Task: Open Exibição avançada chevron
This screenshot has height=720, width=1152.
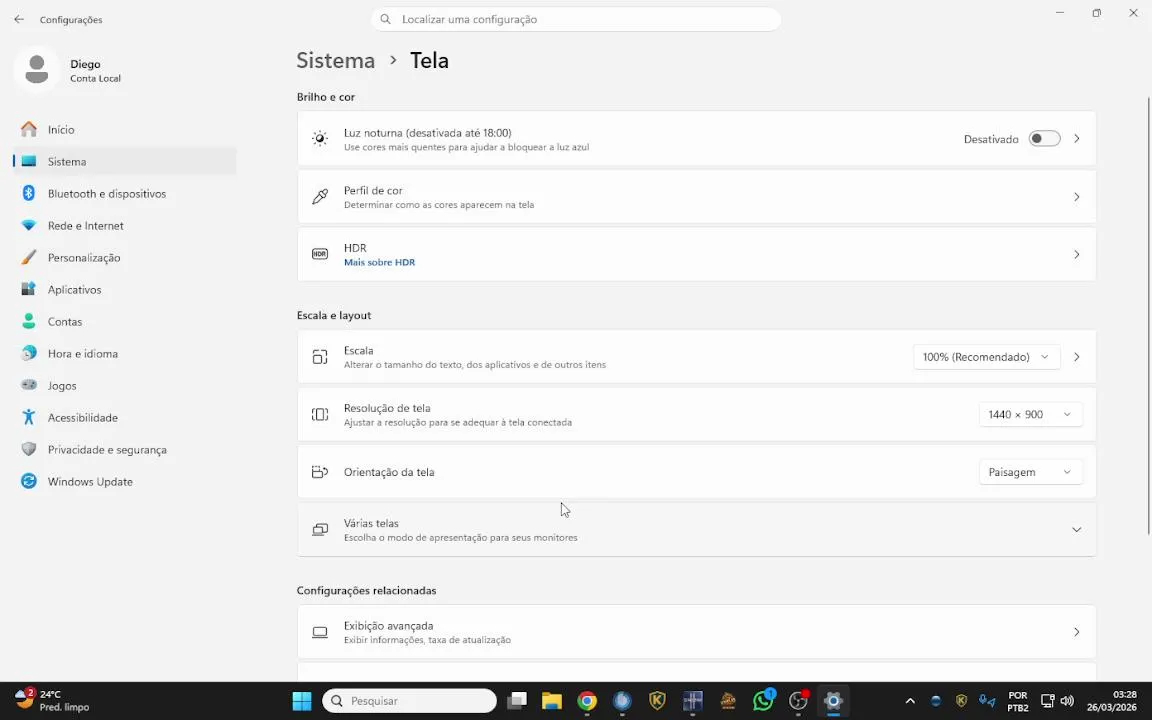Action: [x=1076, y=632]
